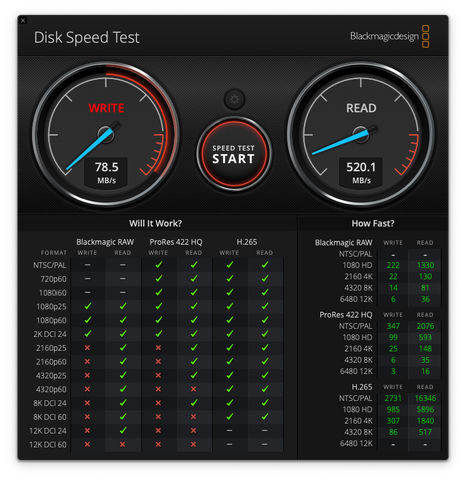
Task: Click the 4320p25 format row label
Action: click(x=51, y=376)
